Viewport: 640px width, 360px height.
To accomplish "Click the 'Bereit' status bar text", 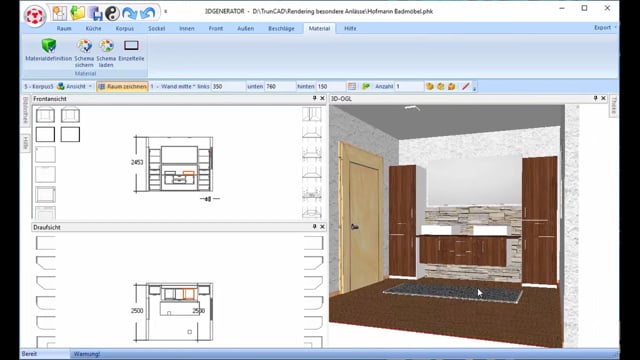I will click(29, 354).
